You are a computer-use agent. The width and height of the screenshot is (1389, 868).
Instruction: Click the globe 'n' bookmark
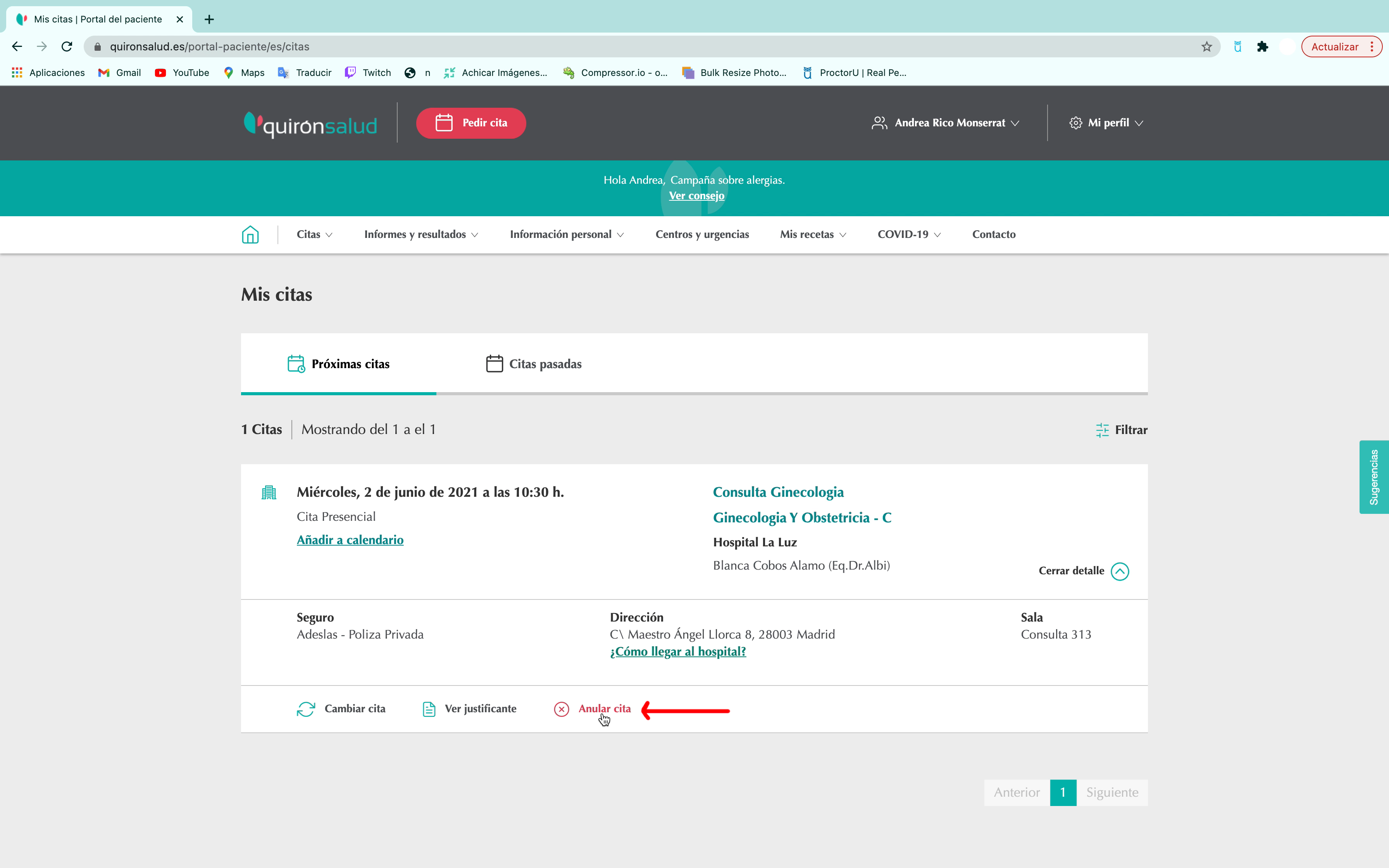point(417,72)
